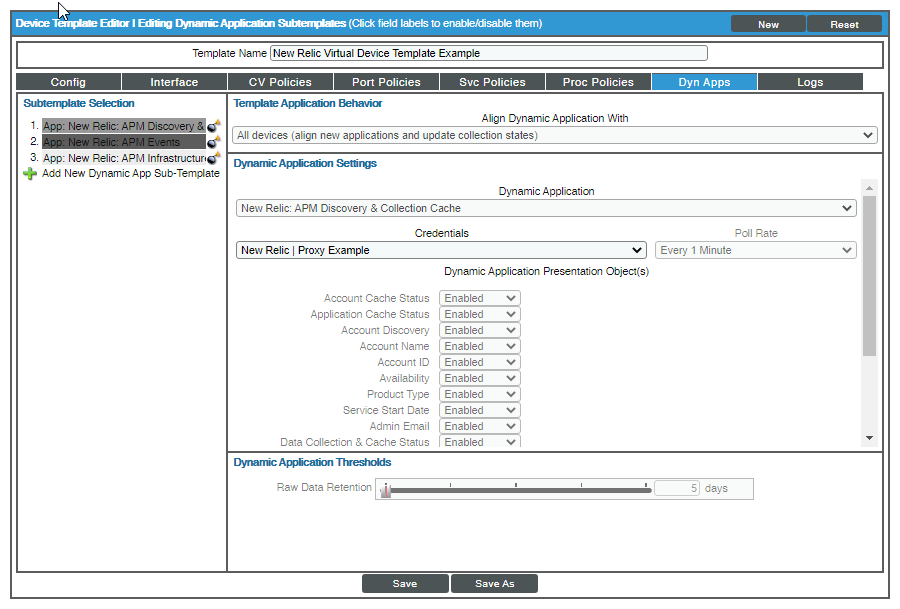Open the Dynamic Application dropdown
Viewport: 900px width, 609px height.
[546, 208]
